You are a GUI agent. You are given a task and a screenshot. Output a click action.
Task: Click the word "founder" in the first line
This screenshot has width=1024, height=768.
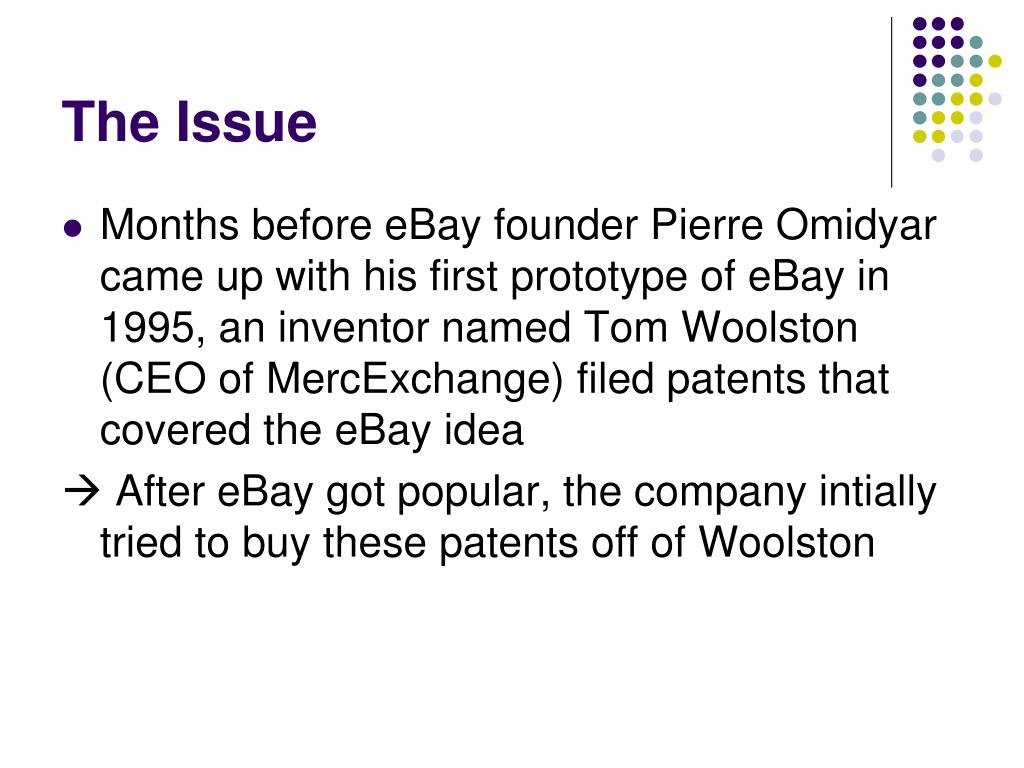click(x=566, y=225)
